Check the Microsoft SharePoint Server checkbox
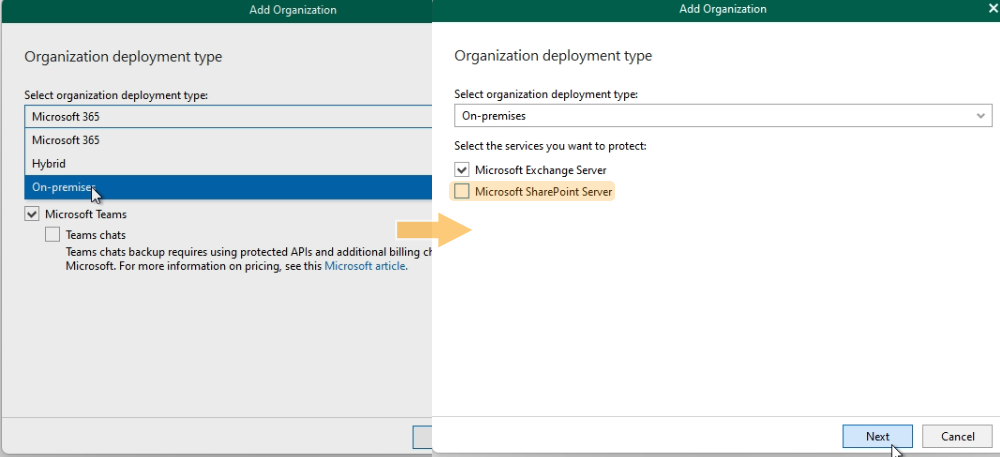 coord(462,191)
